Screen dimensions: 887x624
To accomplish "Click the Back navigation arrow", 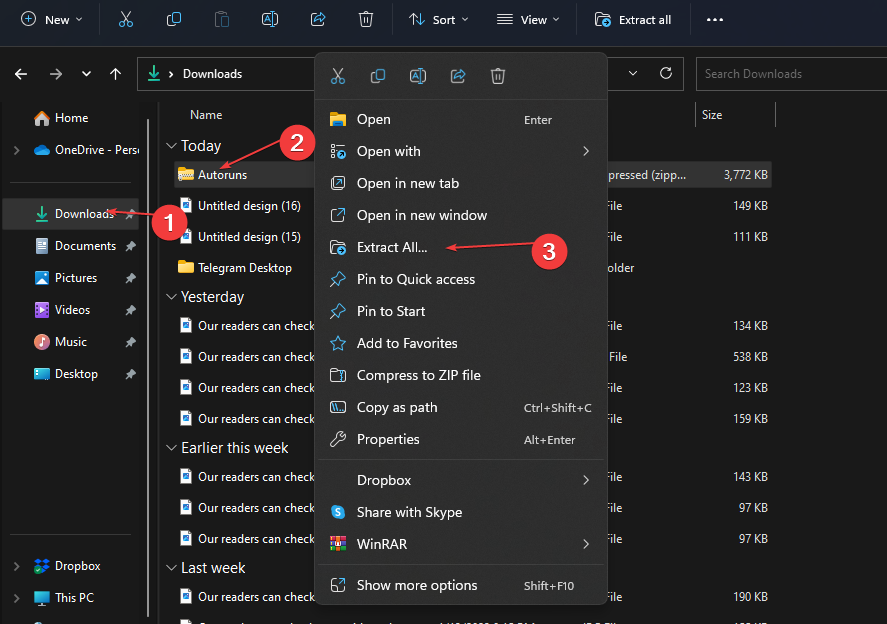I will click(21, 73).
